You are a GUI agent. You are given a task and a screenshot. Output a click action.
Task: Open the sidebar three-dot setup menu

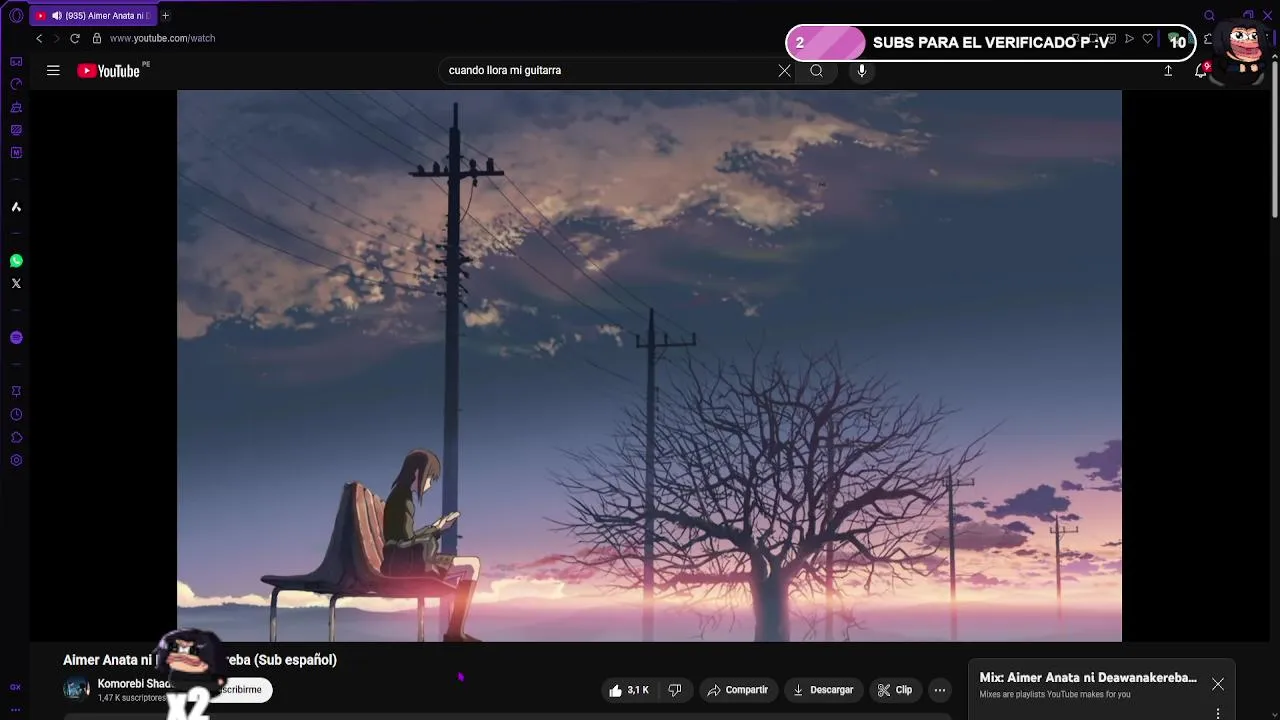16,709
